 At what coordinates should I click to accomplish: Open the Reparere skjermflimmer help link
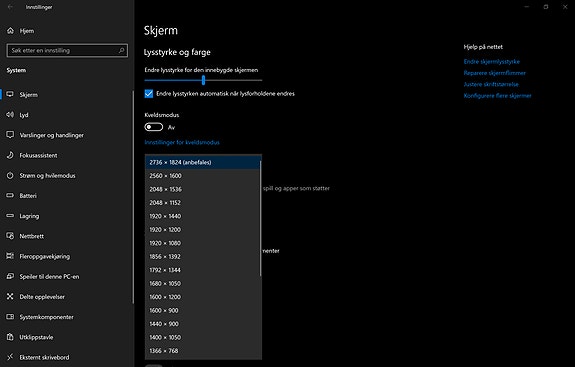pyautogui.click(x=494, y=73)
